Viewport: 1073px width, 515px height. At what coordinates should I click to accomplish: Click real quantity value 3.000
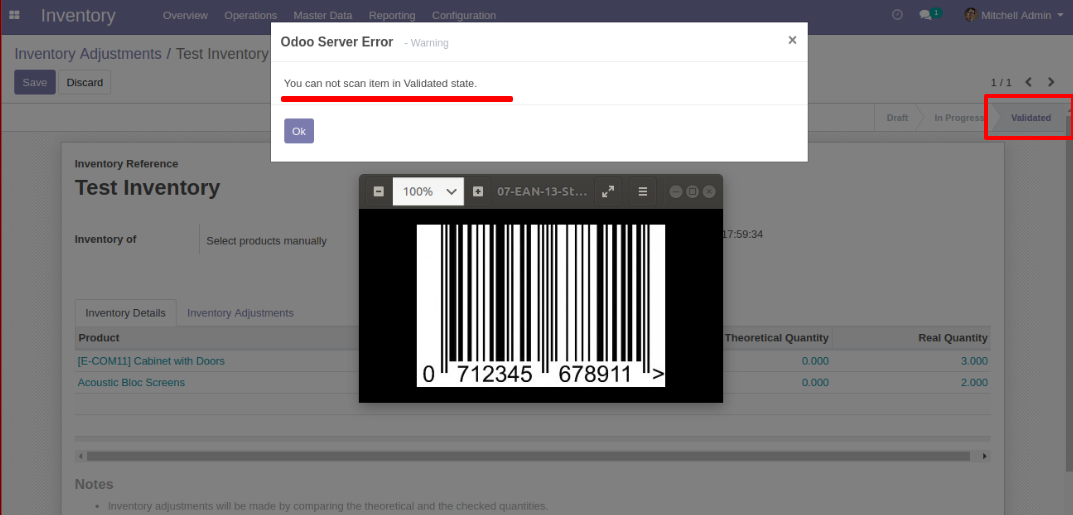pyautogui.click(x=974, y=361)
